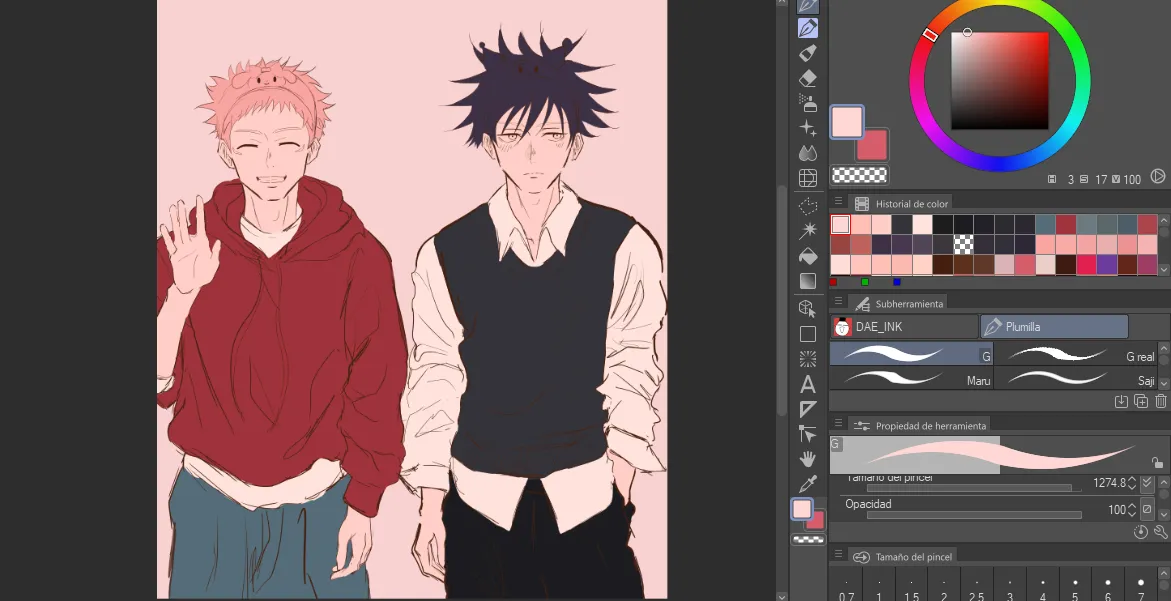
Task: Toggle brush size dynamics button
Action: tap(1148, 483)
